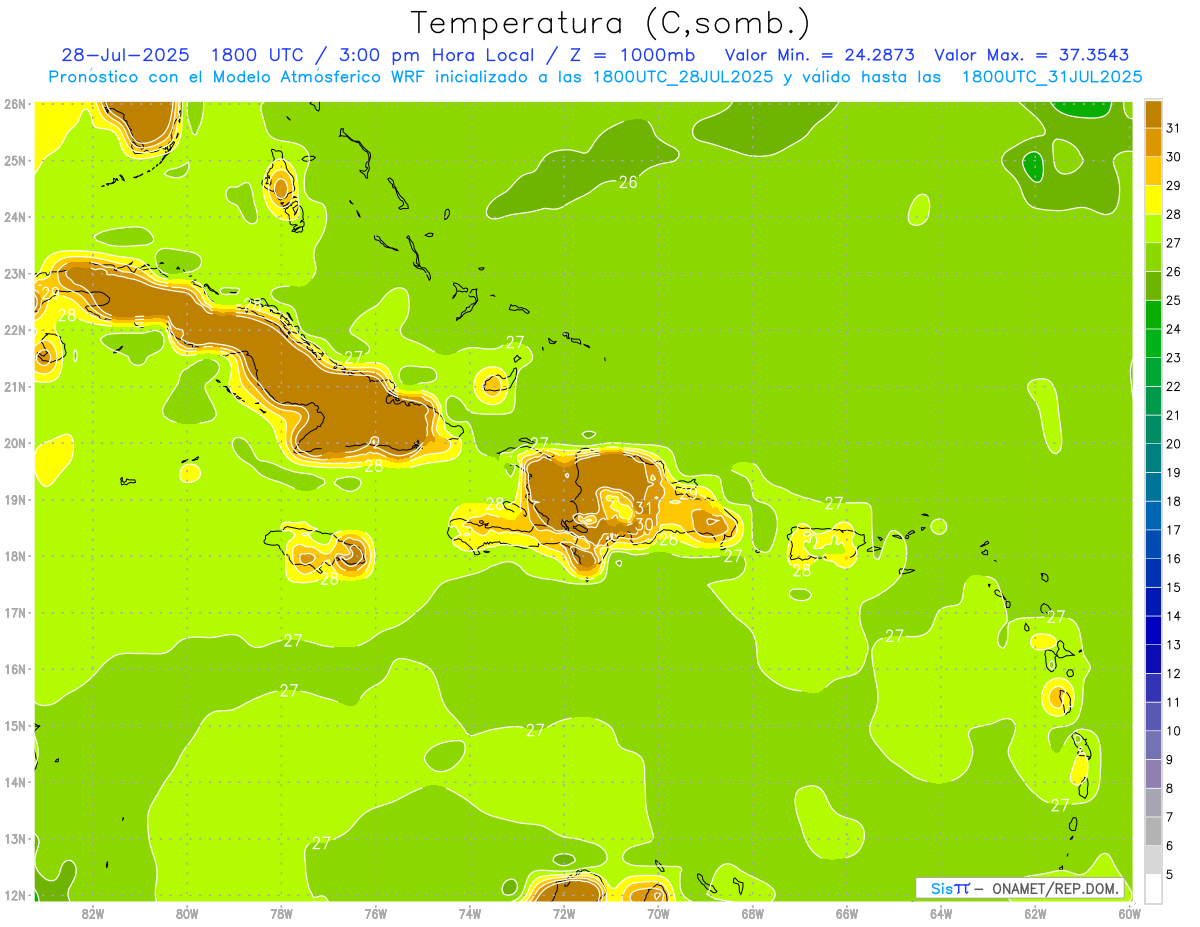Image resolution: width=1200 pixels, height=927 pixels.
Task: Pick the green legend swatch between 26 and 27
Action: tap(1153, 257)
